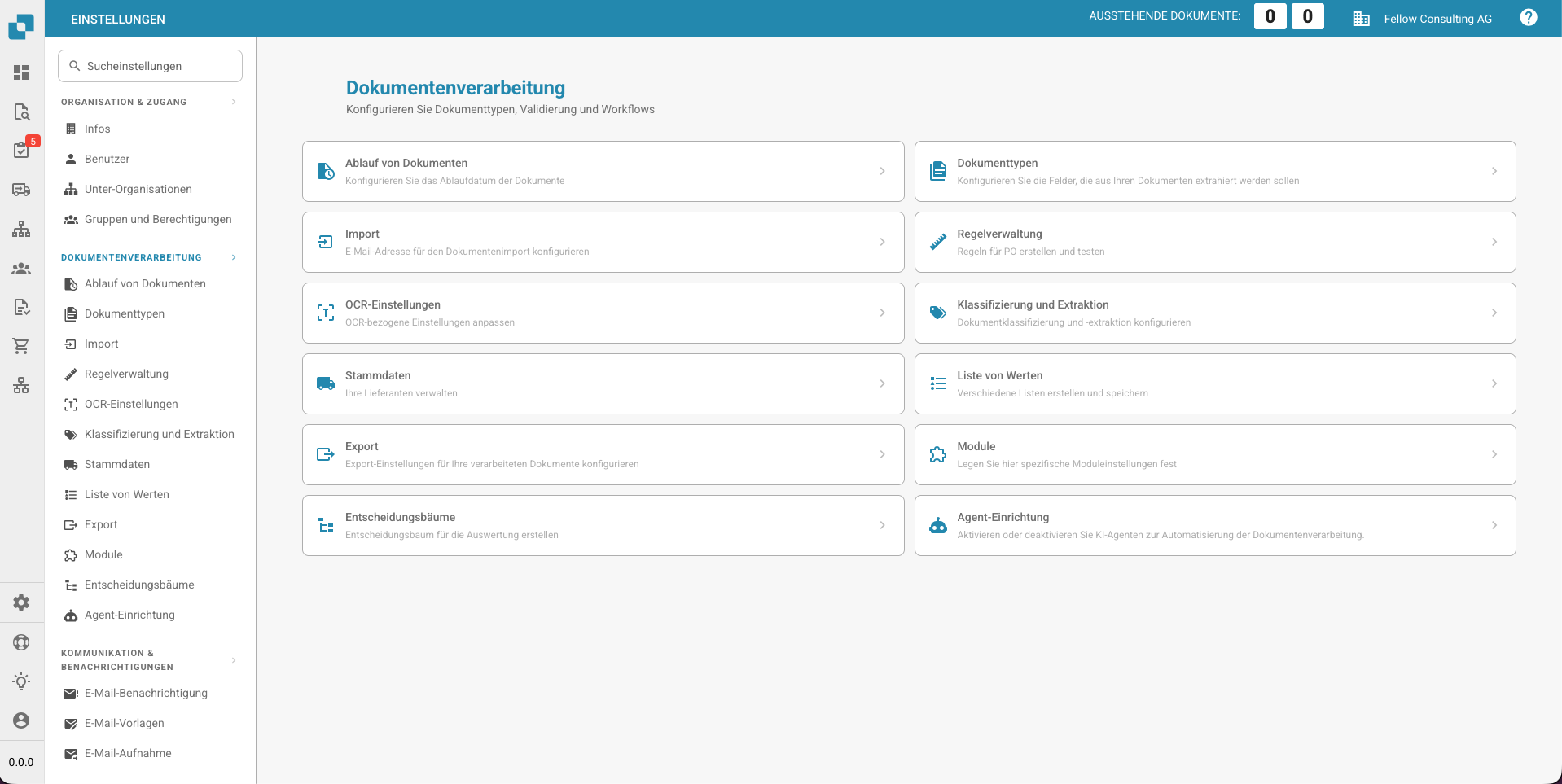This screenshot has width=1562, height=784.
Task: Click the Fellow Consulting AG account label
Action: (1437, 19)
